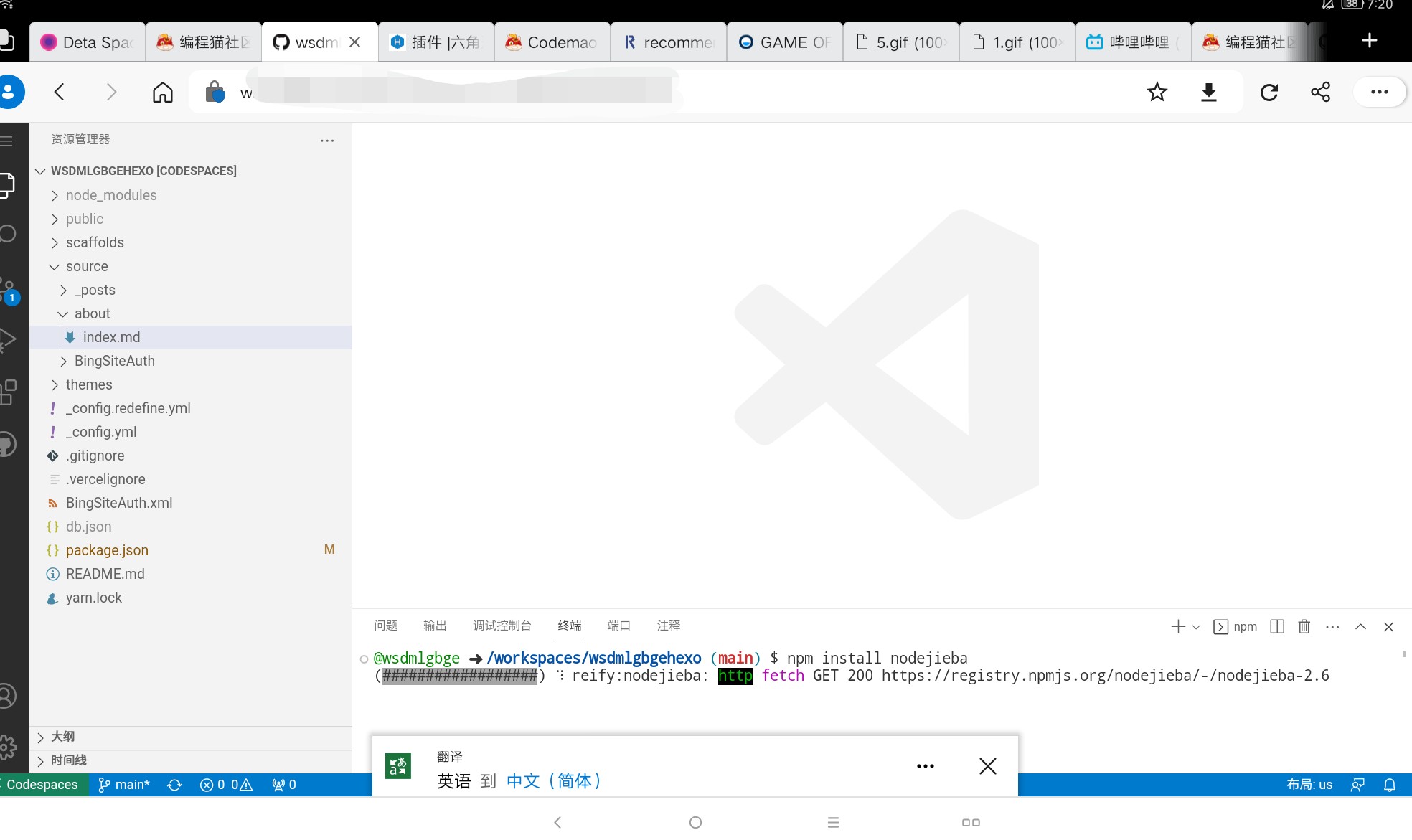This screenshot has height=840, width=1412.
Task: Open browser profile avatar
Action: (9, 92)
